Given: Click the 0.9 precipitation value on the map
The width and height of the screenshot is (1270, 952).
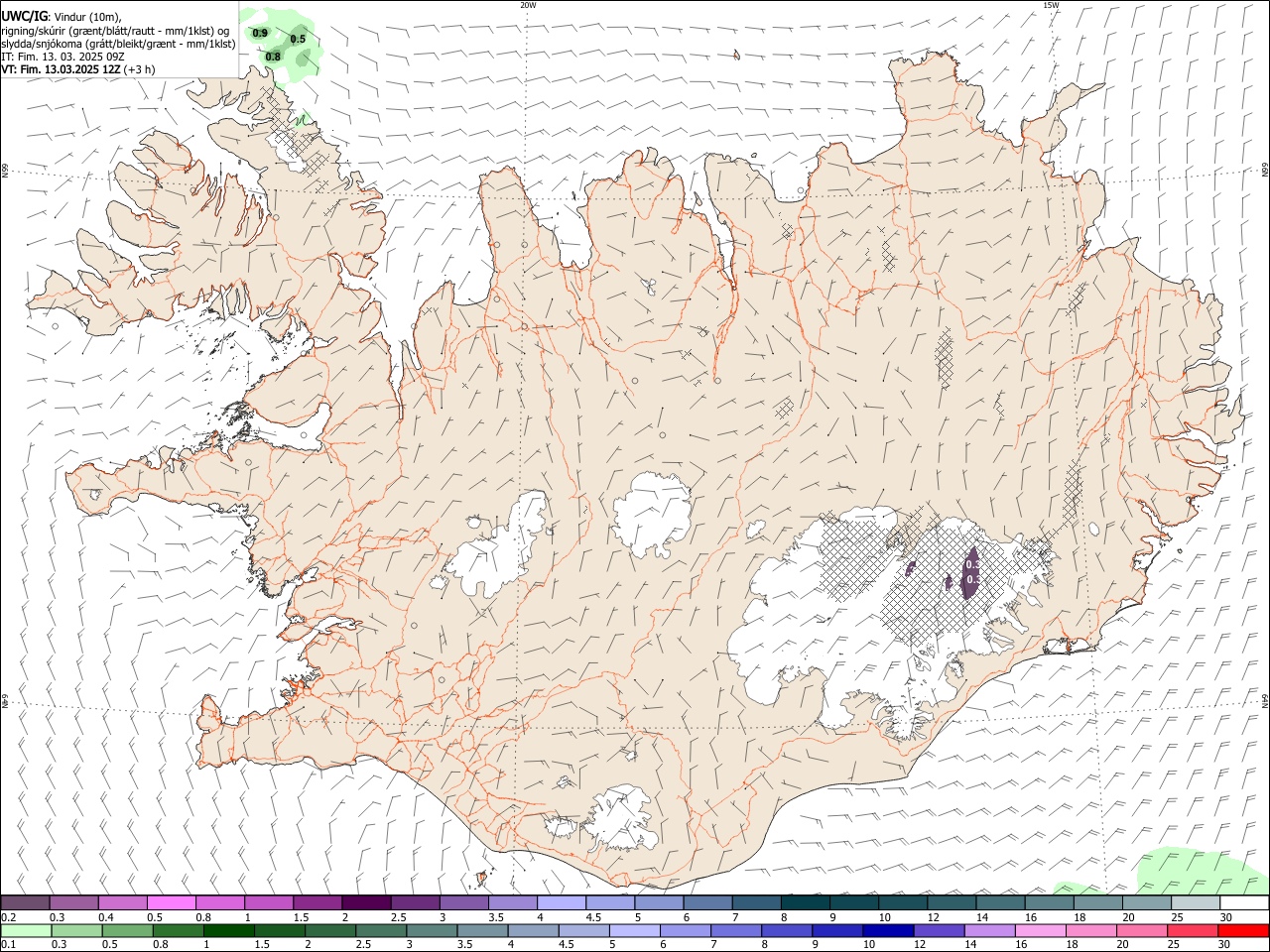Looking at the screenshot, I should point(260,33).
